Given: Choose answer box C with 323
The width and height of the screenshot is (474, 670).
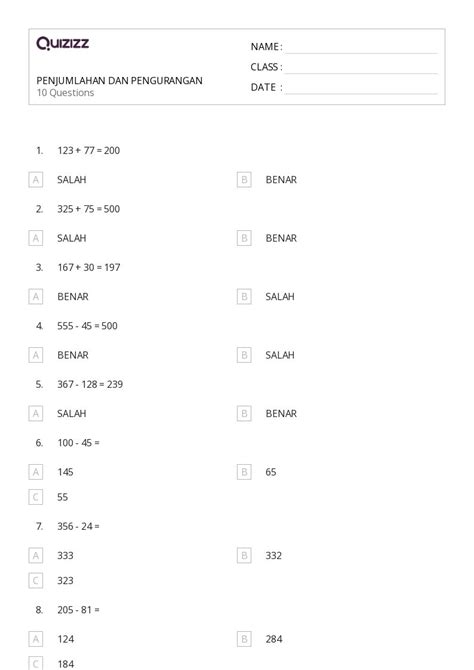Looking at the screenshot, I should [35, 581].
